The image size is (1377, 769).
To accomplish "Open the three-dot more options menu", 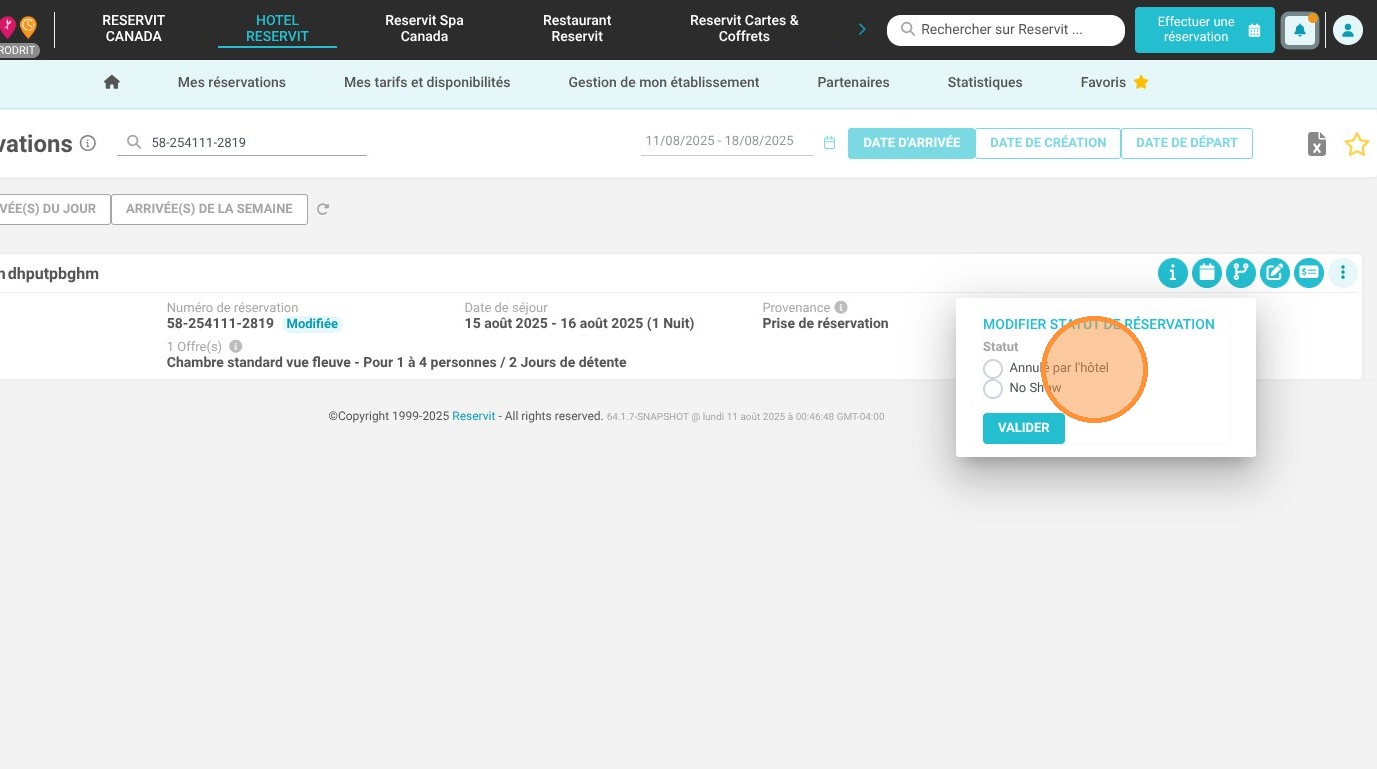I will point(1343,272).
